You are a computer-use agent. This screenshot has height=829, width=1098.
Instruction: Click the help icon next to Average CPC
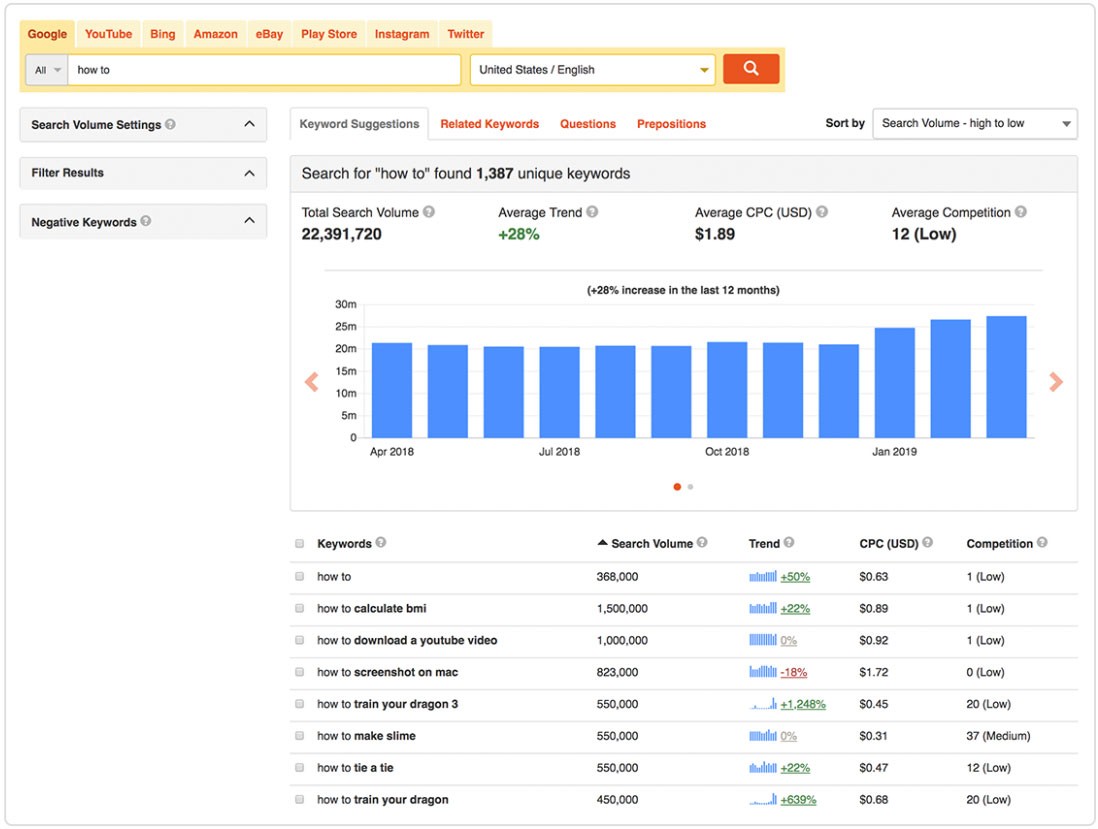coord(821,212)
